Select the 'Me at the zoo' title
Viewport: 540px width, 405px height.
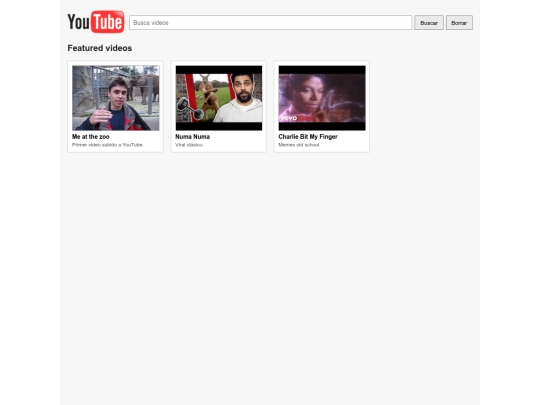coord(91,137)
